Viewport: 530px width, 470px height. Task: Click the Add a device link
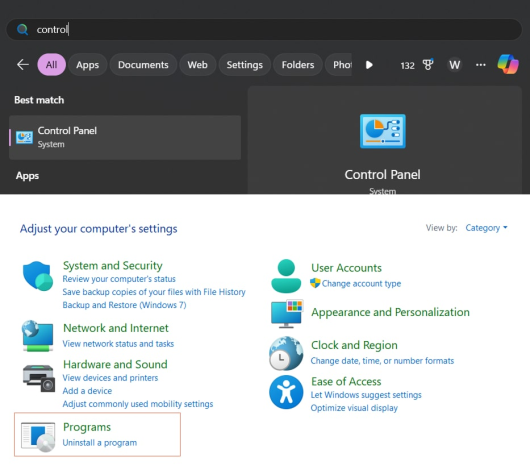tap(87, 391)
